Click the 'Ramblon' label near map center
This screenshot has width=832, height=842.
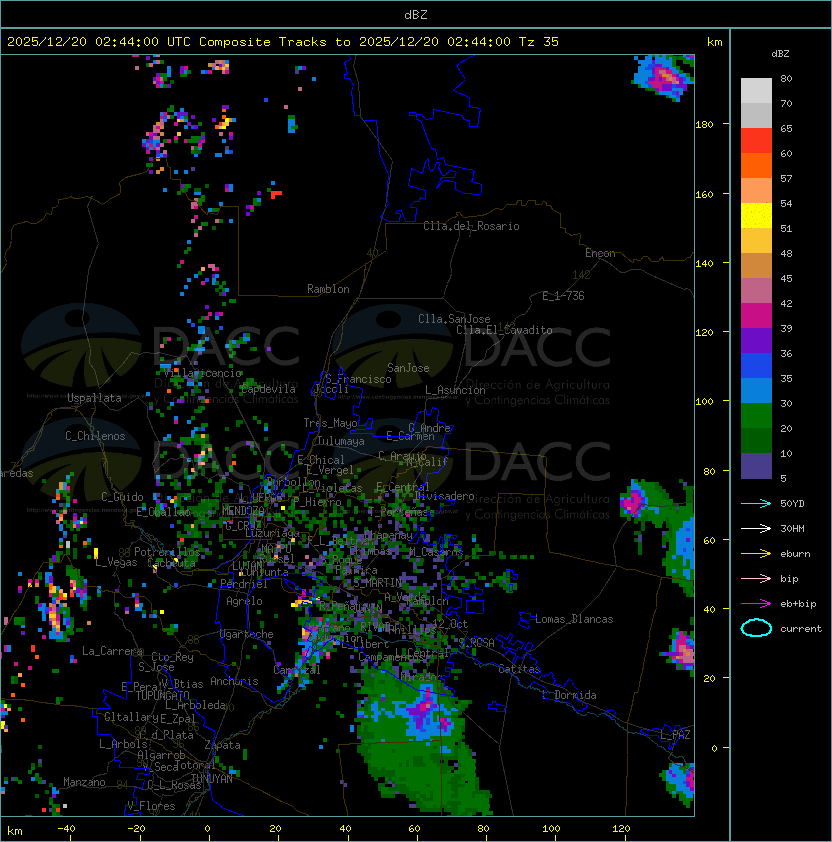click(328, 289)
